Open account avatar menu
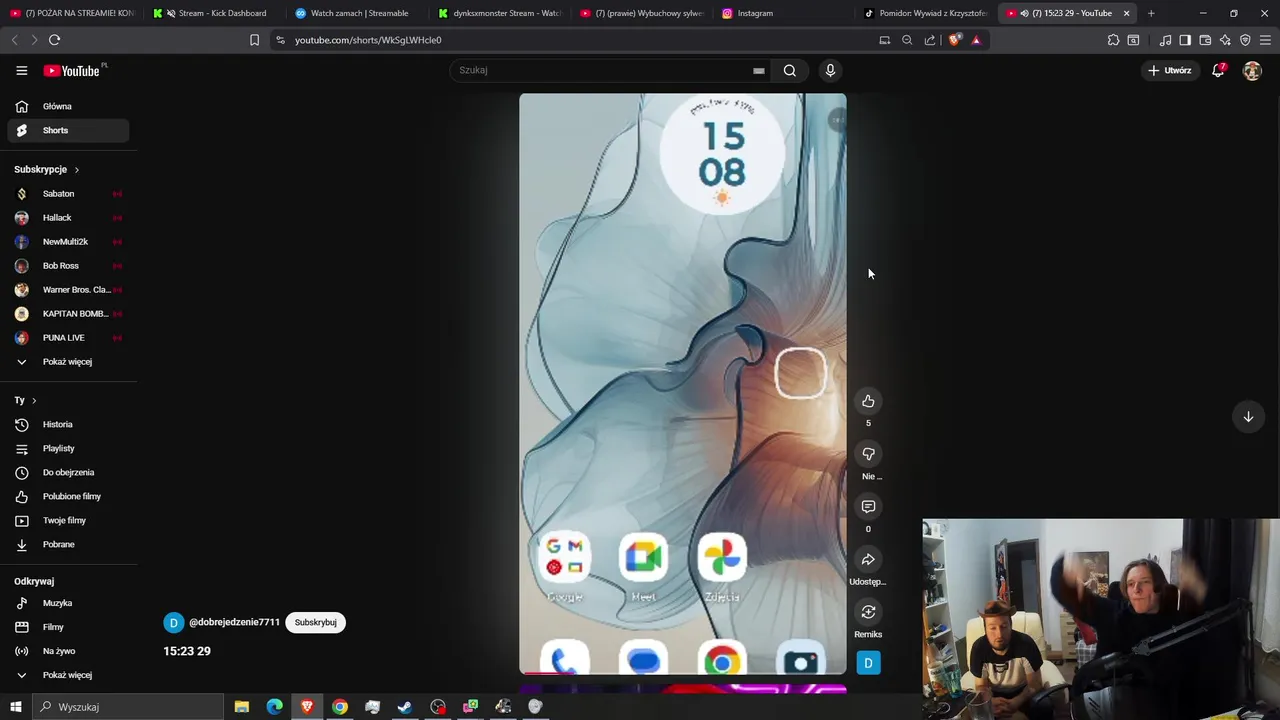The height and width of the screenshot is (720, 1280). [1252, 70]
